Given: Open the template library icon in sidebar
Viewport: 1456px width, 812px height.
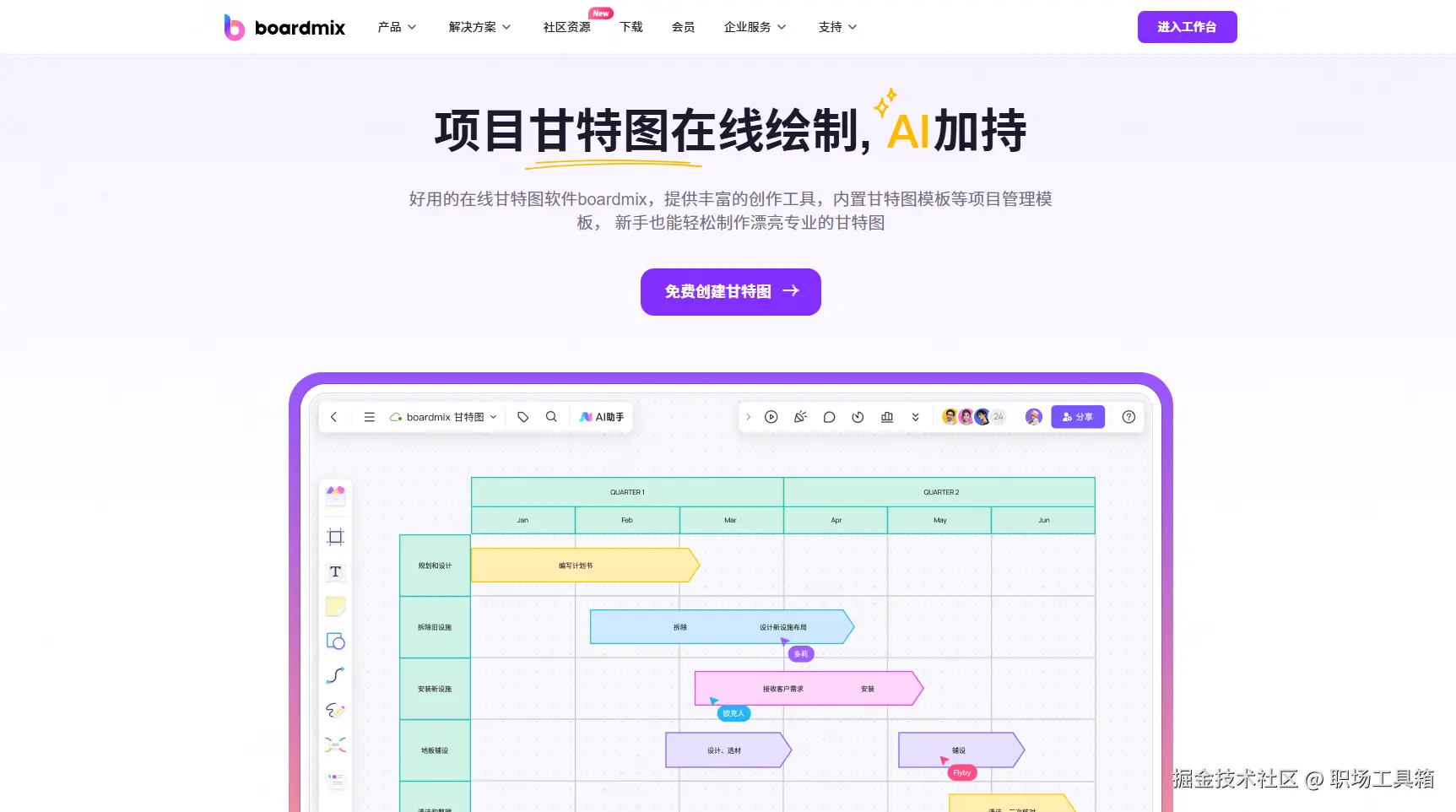Looking at the screenshot, I should (336, 495).
